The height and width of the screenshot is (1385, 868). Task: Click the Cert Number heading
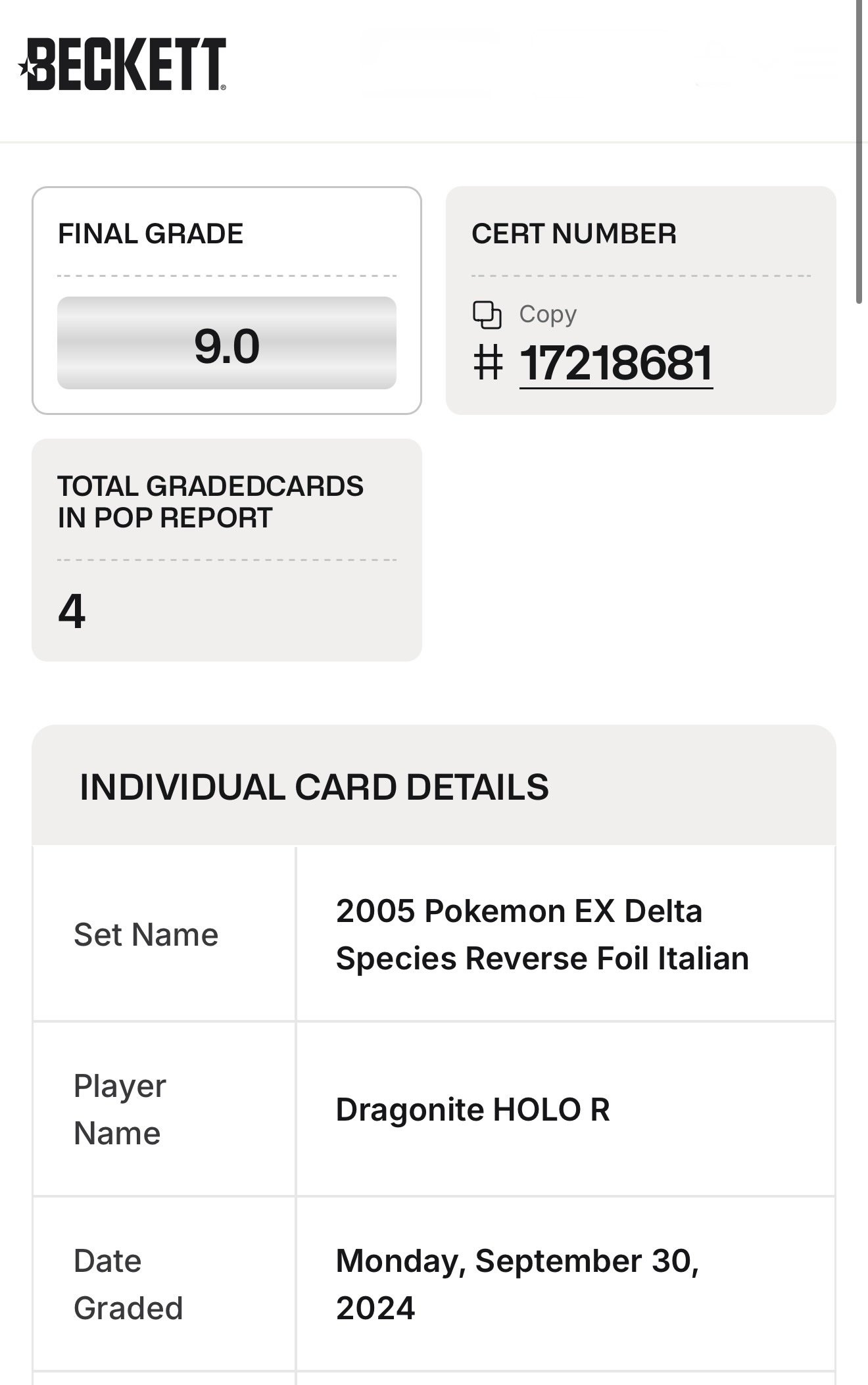click(x=573, y=234)
